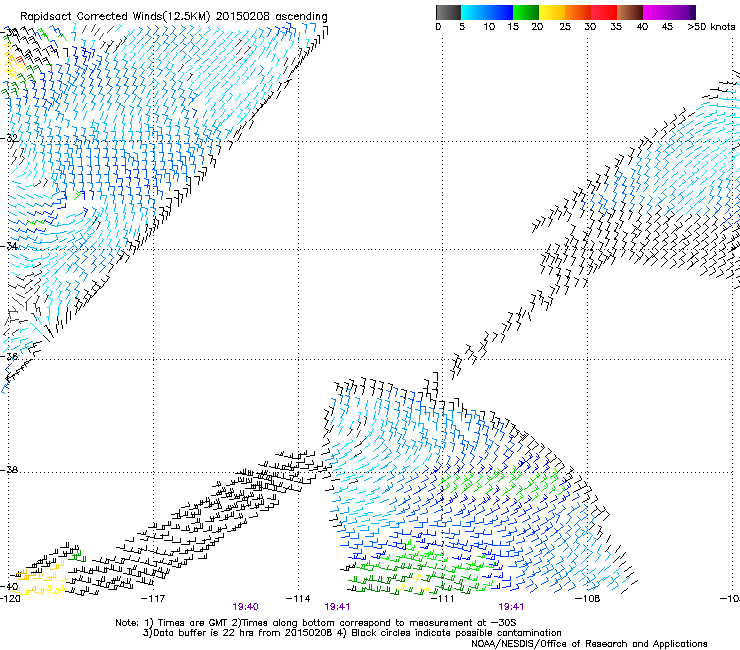
Task: Click the '45' label under the color bar
Action: click(x=667, y=27)
